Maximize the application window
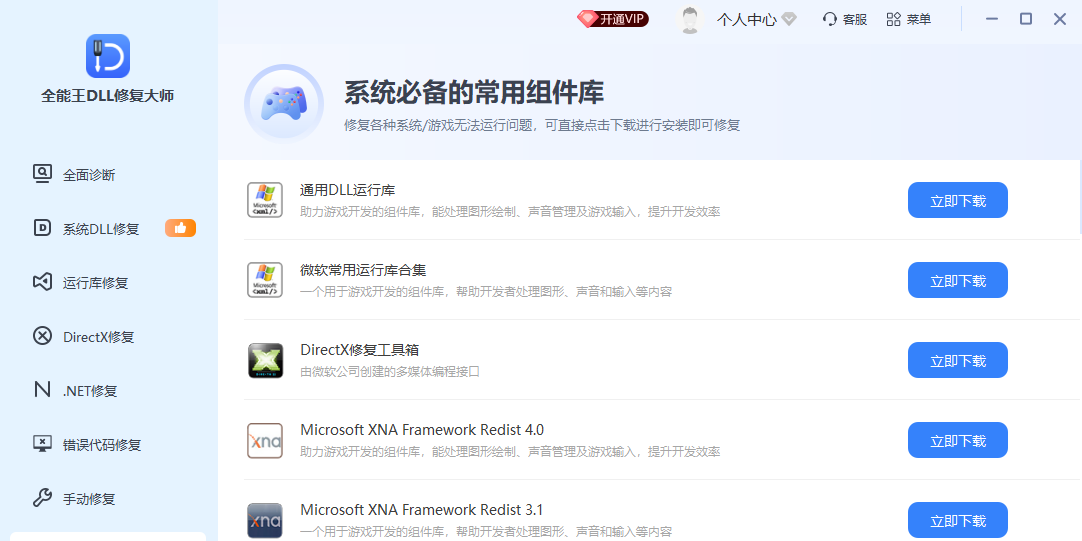 [1026, 19]
